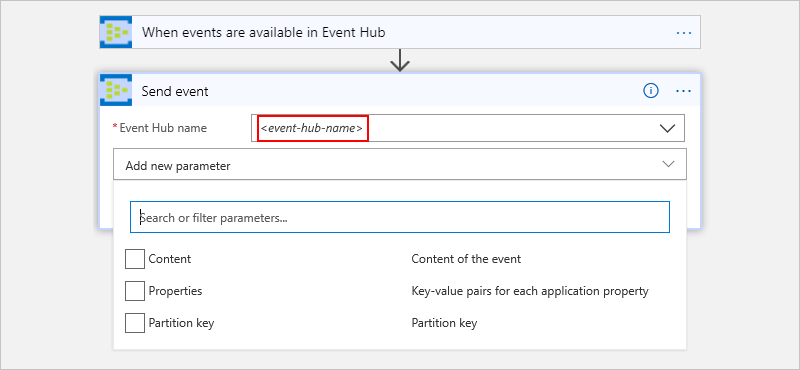
Task: Collapse the Add new parameter chevron
Action: [668, 164]
